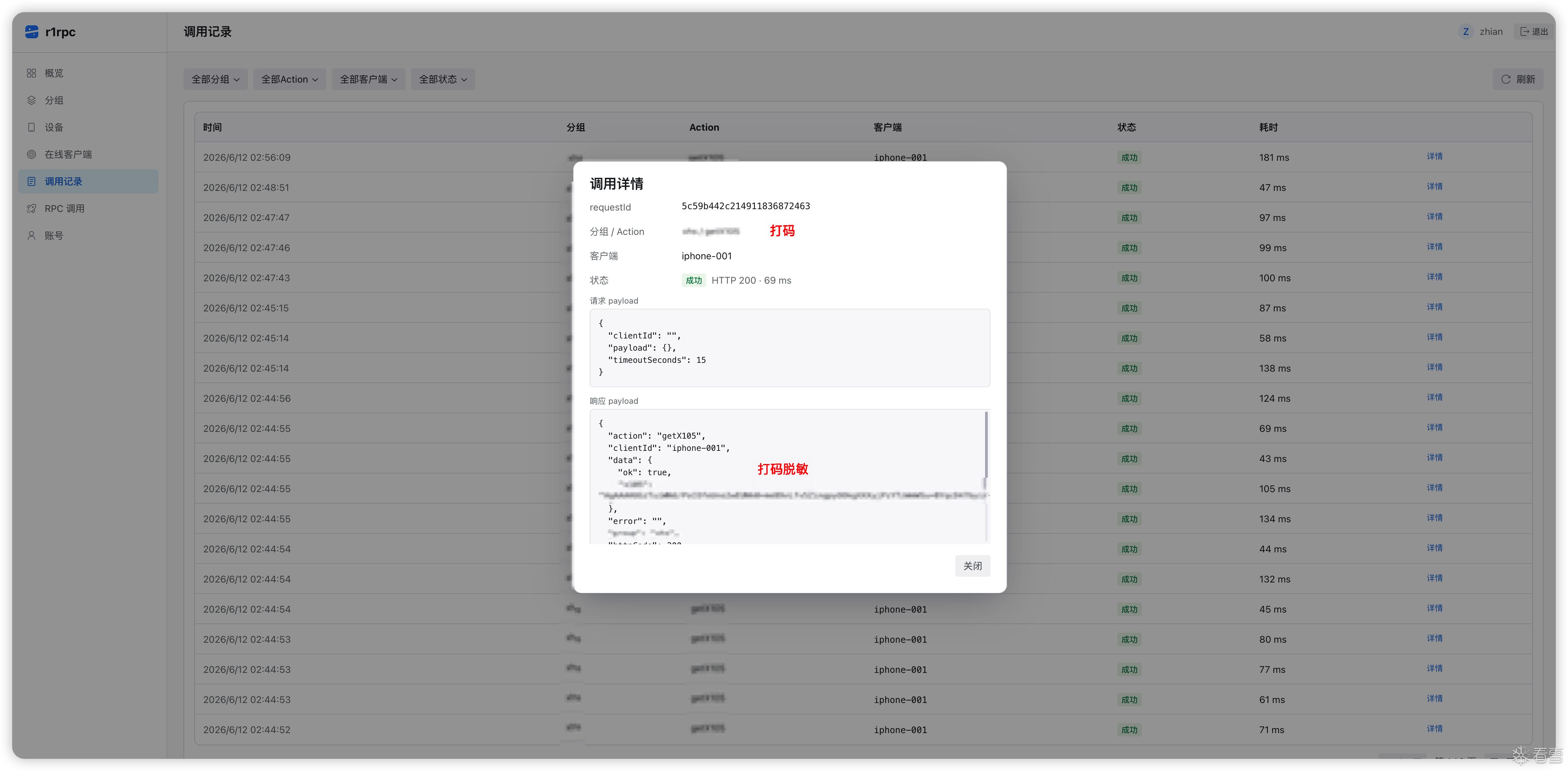This screenshot has height=771, width=1568.
Task: Open the 概览 overview page
Action: point(88,73)
